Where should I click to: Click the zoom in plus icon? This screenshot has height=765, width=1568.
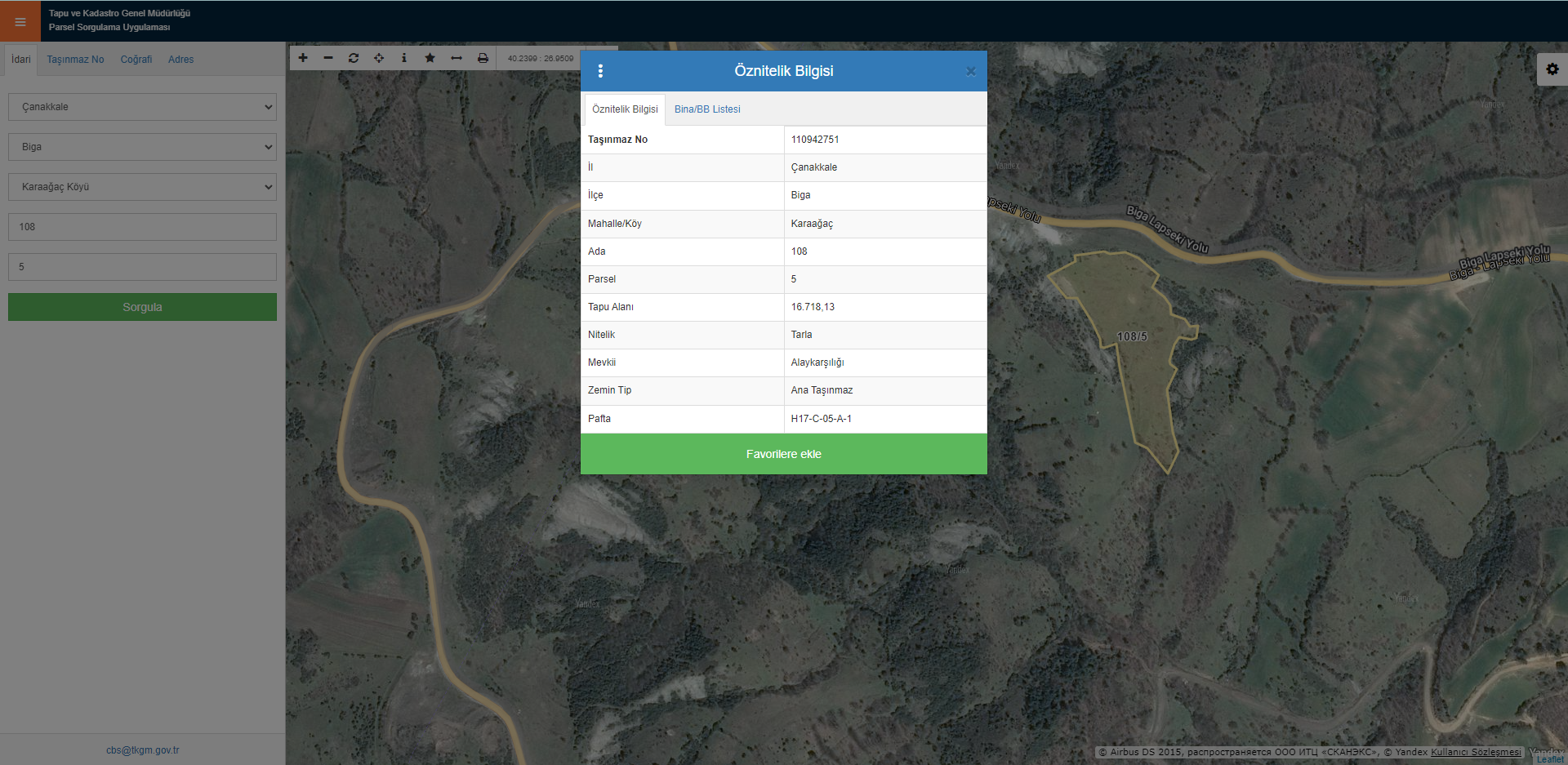(303, 58)
